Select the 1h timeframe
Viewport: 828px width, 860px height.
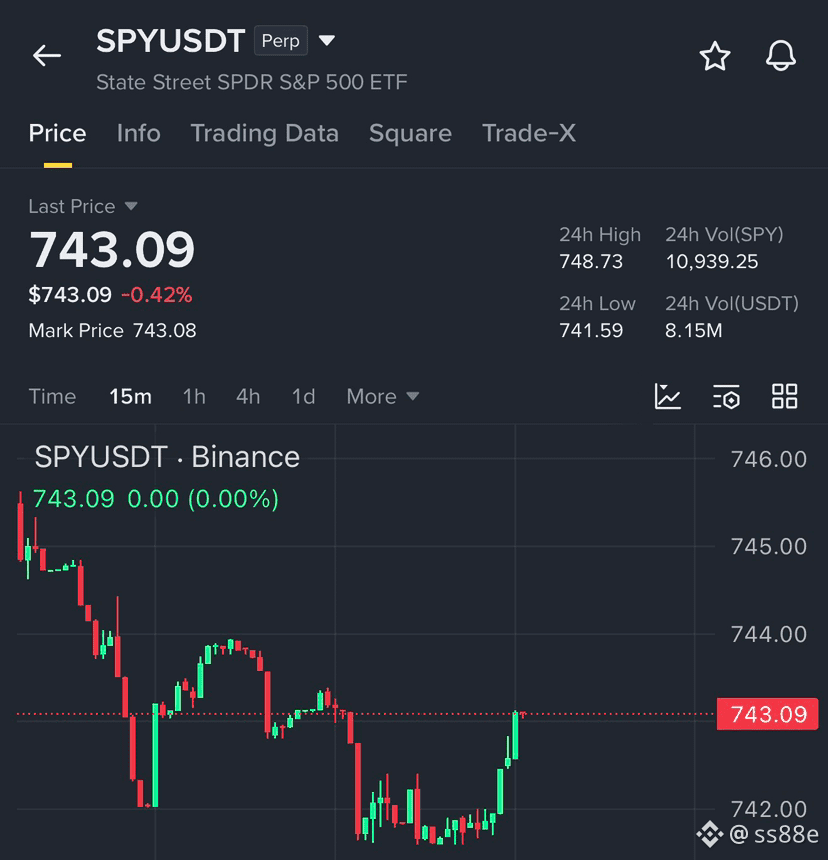click(194, 396)
